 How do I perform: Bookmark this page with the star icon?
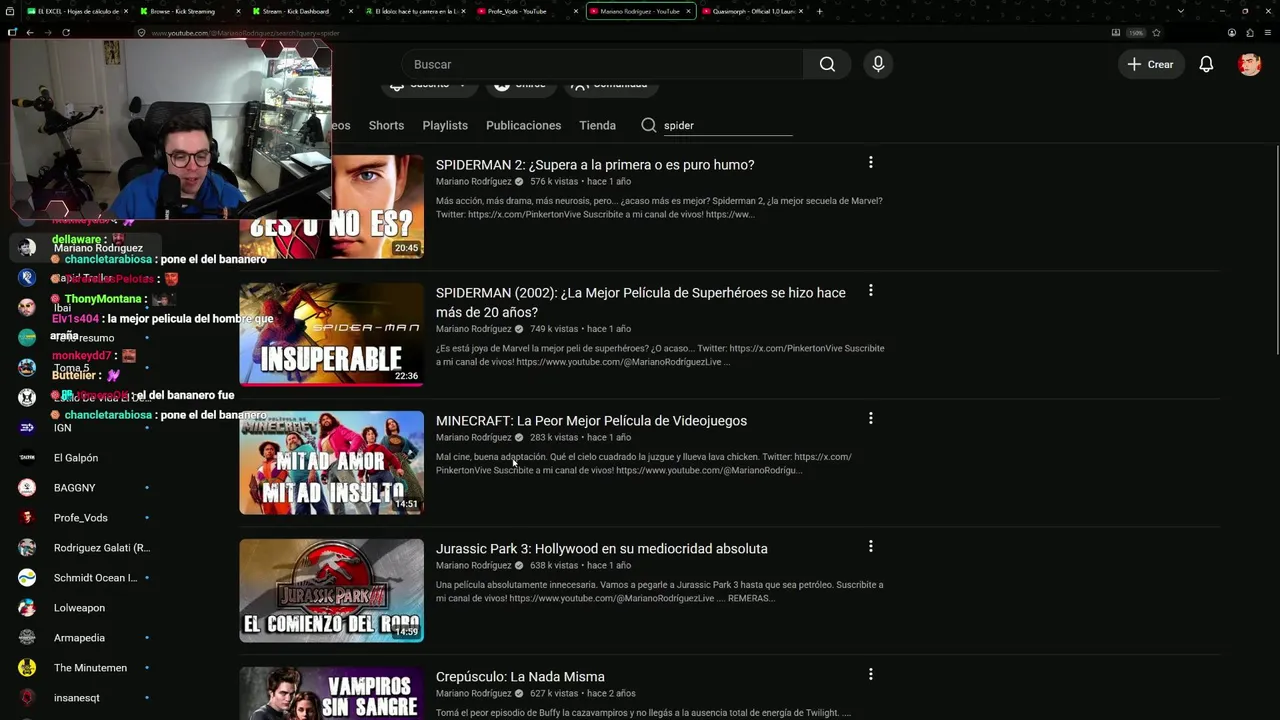(1156, 32)
